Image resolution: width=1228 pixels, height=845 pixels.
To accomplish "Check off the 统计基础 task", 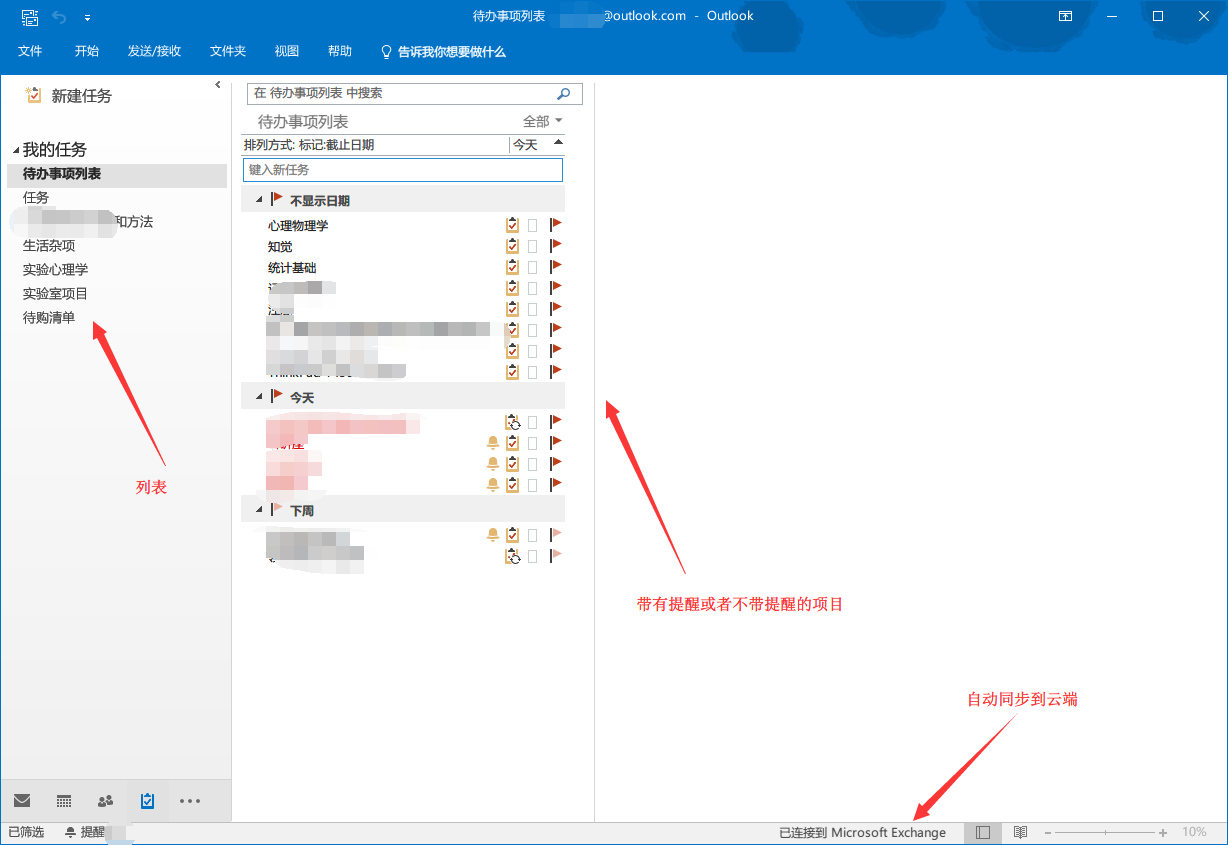I will (532, 267).
